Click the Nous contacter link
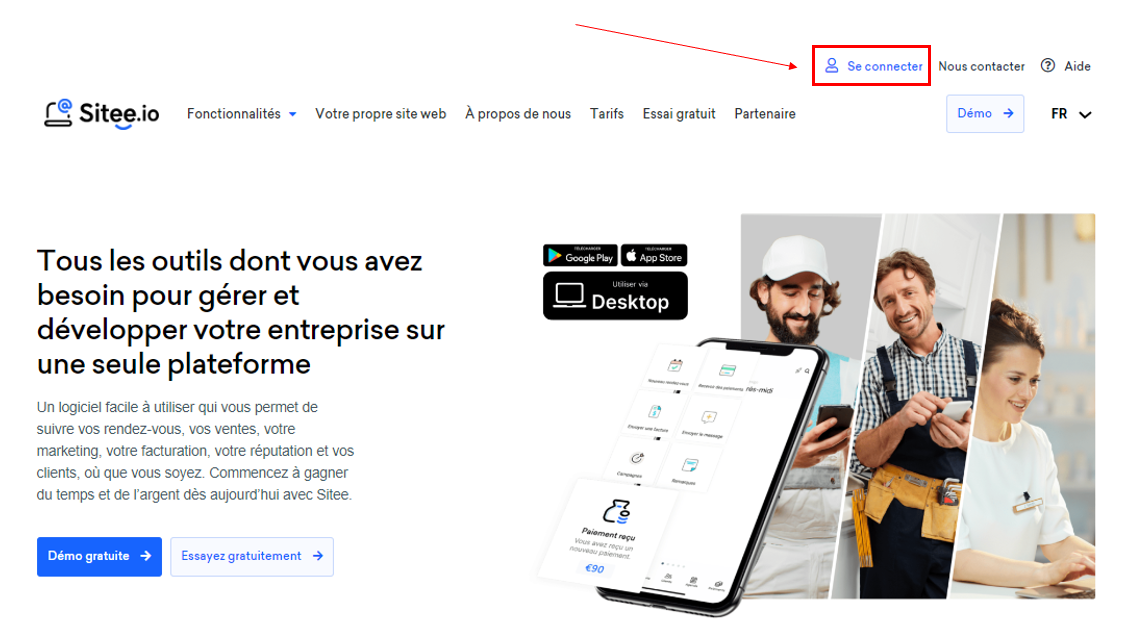 981,66
